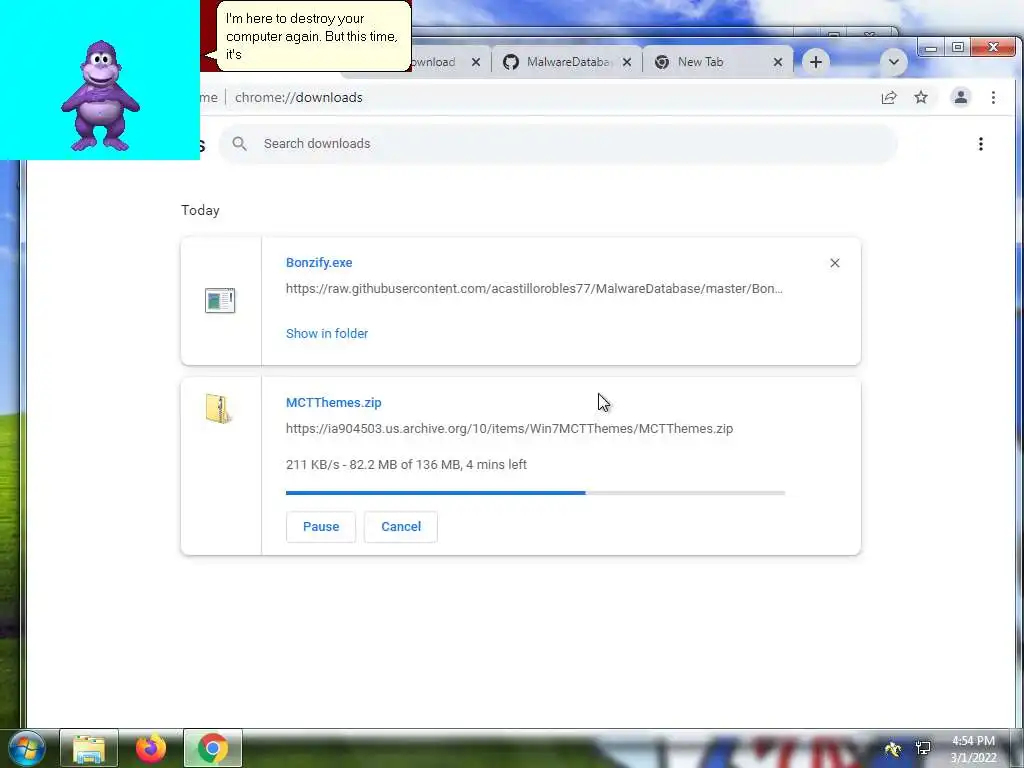
Task: Launch Firefox from the taskbar
Action: click(151, 748)
